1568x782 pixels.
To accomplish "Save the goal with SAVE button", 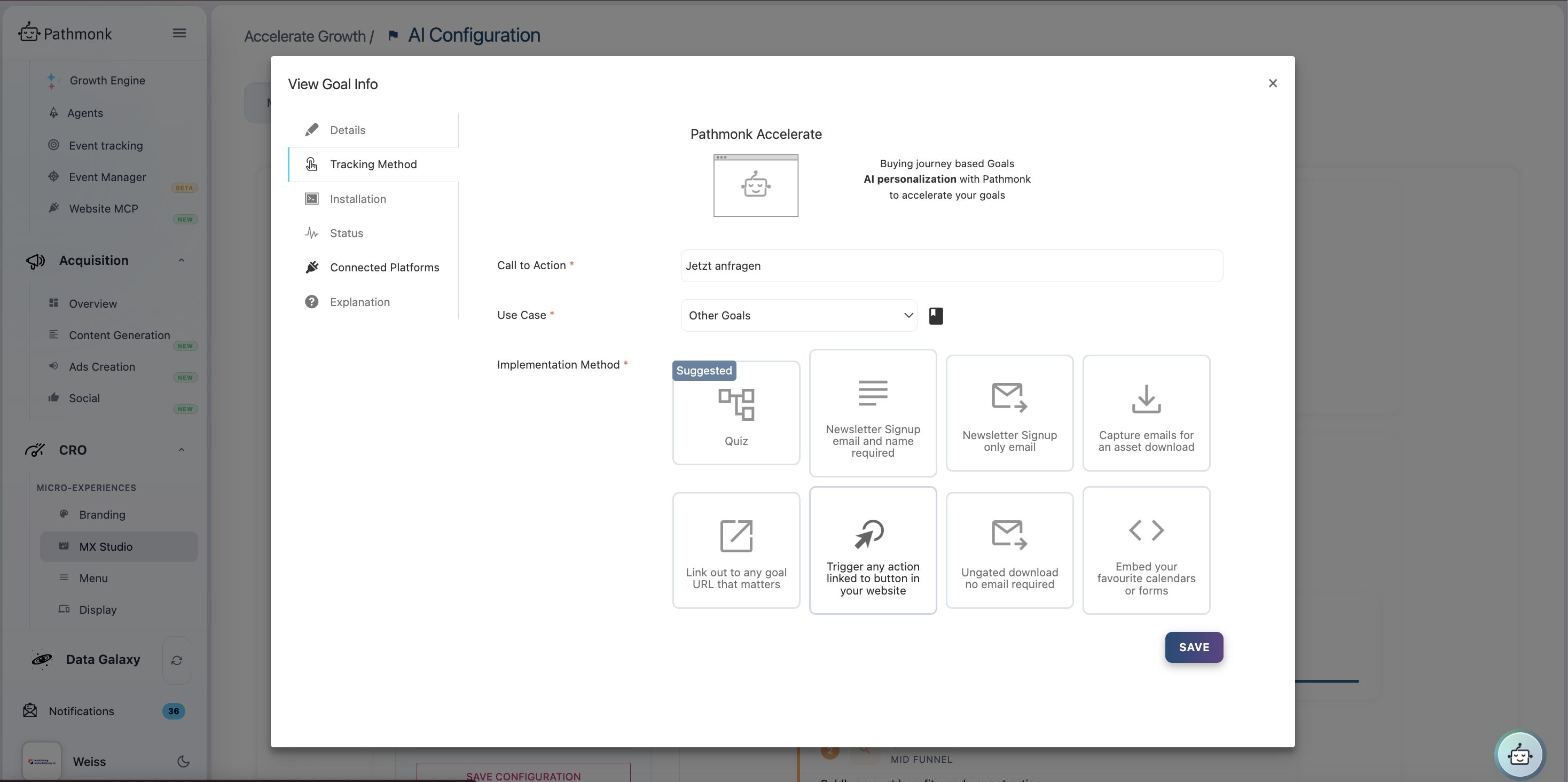I will [x=1194, y=647].
